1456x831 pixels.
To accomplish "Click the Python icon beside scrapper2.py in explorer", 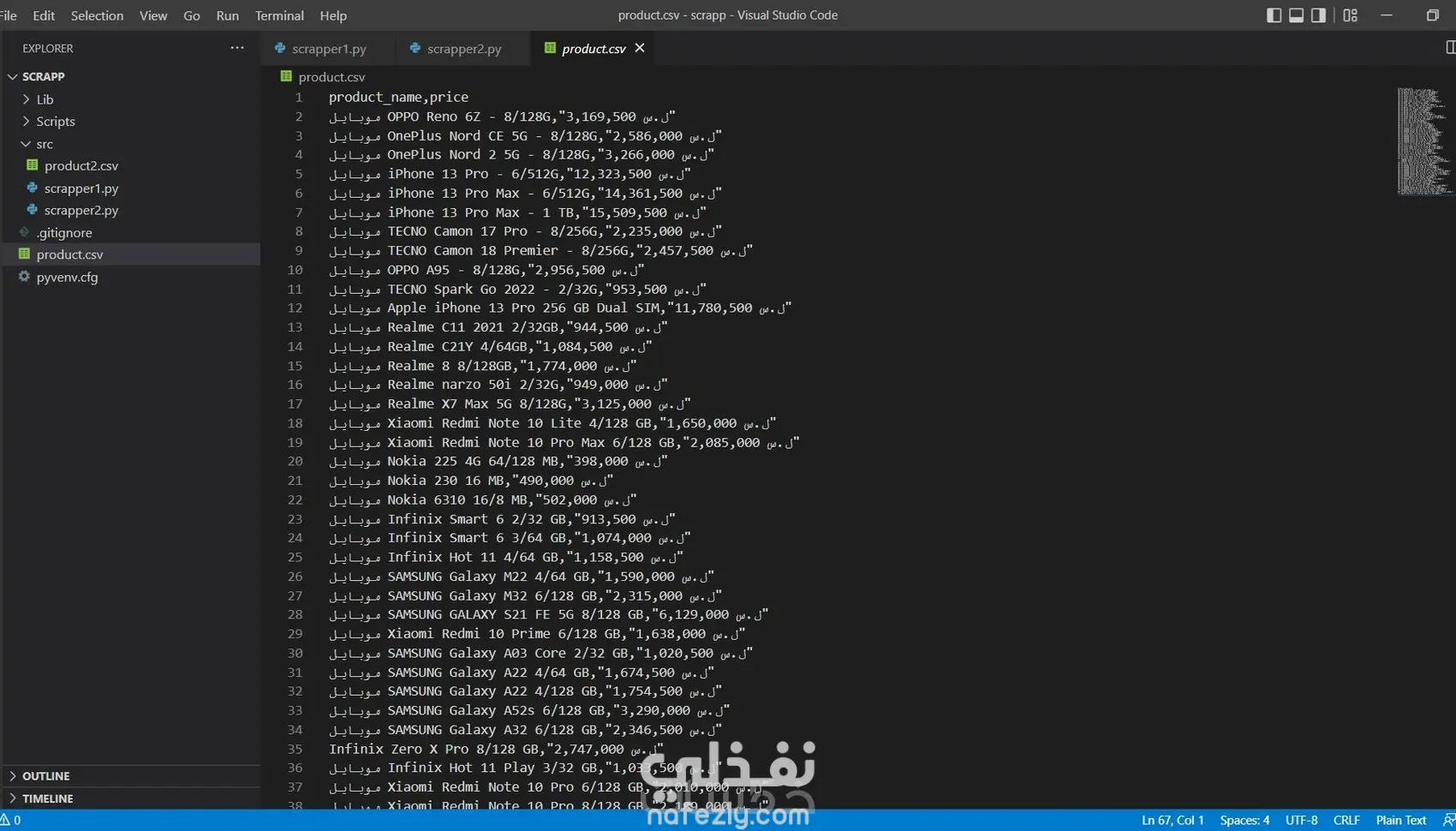I will [x=32, y=209].
